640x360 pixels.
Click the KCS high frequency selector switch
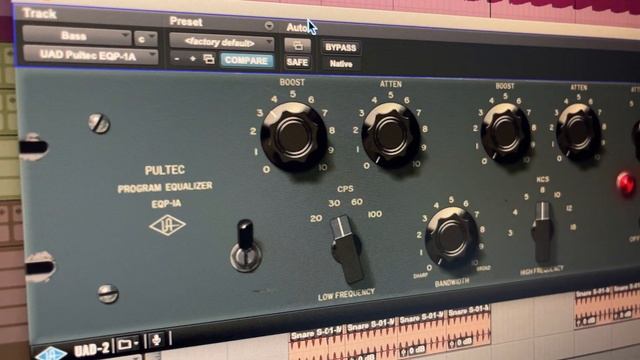coord(543,231)
